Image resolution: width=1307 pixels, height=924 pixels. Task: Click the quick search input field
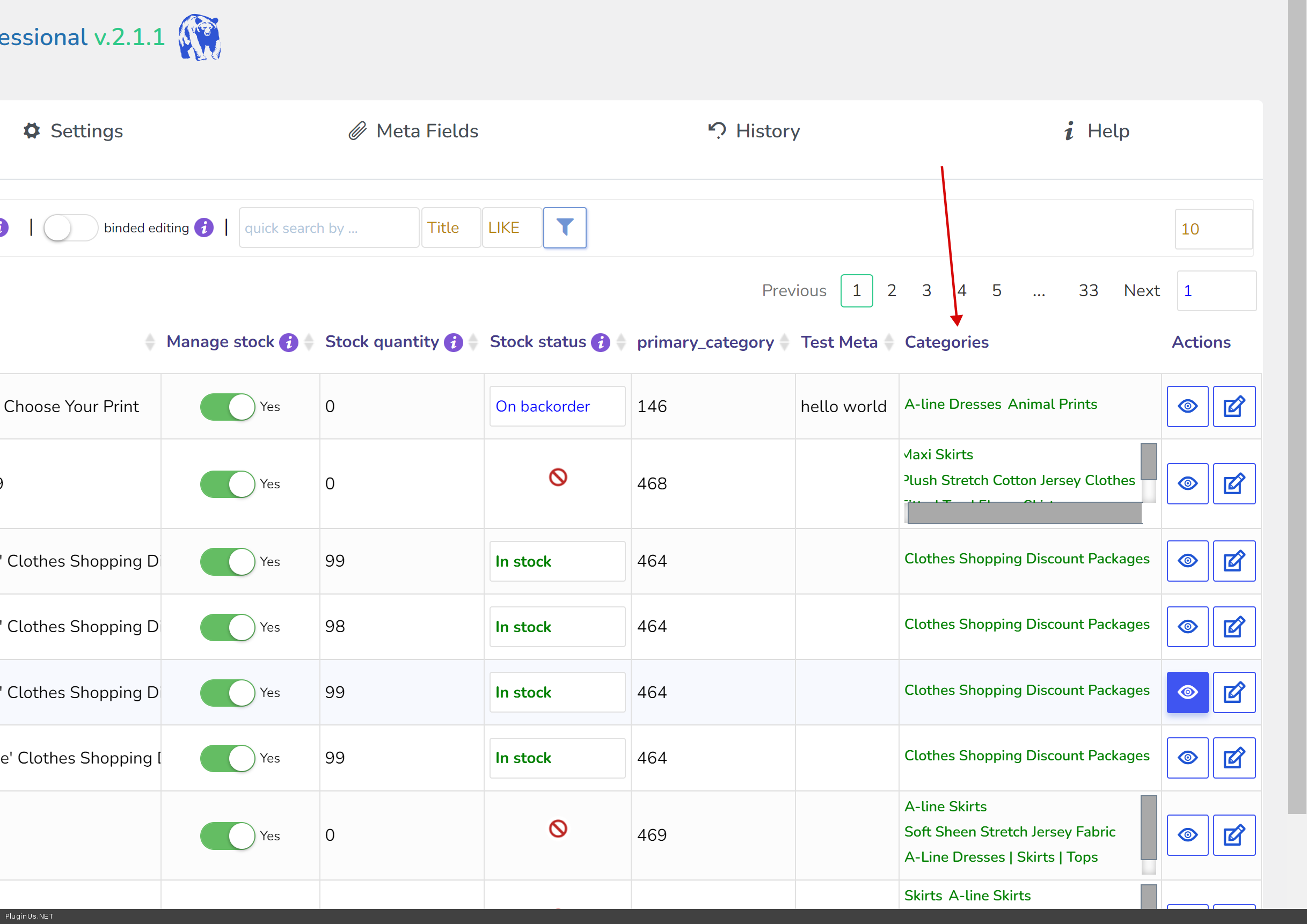(x=328, y=228)
